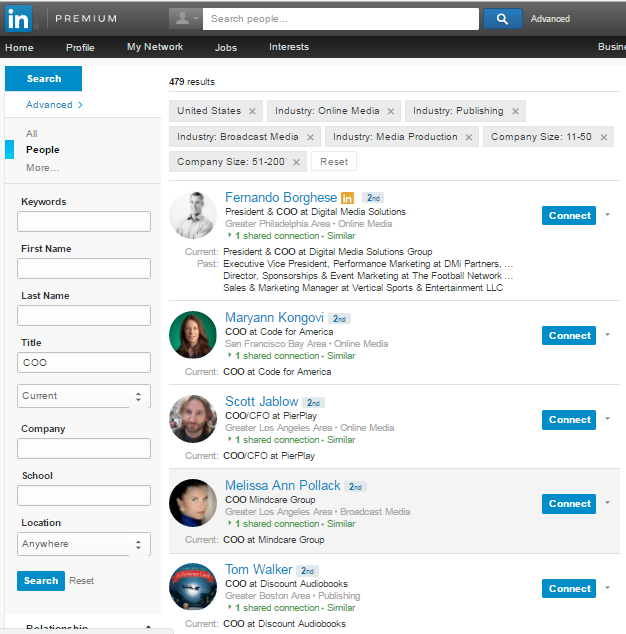Remove the United States filter

(x=252, y=111)
